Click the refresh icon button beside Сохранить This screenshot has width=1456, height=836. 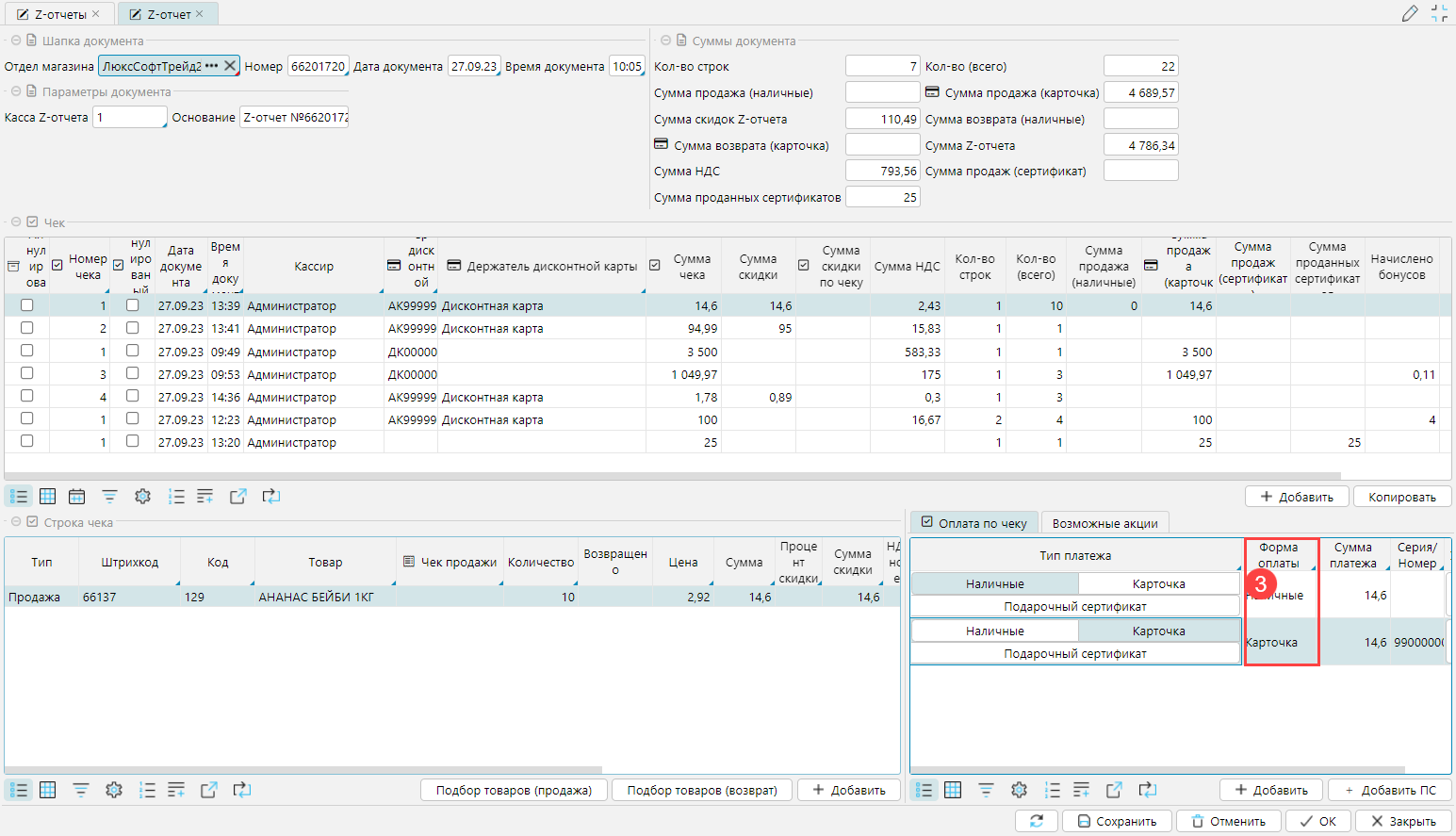(1037, 821)
